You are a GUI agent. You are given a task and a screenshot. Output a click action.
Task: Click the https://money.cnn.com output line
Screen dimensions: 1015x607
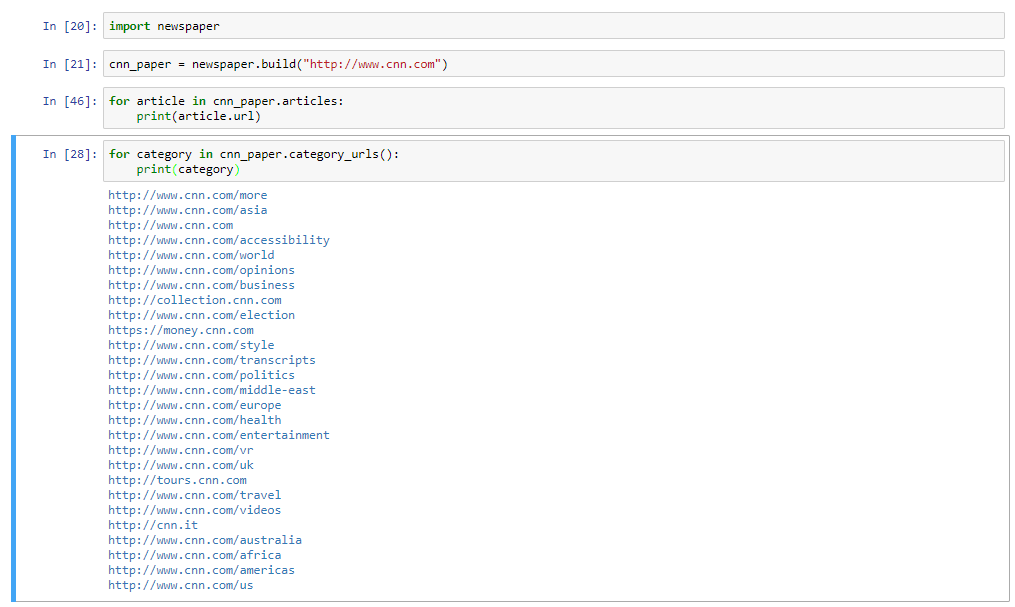pyautogui.click(x=180, y=330)
